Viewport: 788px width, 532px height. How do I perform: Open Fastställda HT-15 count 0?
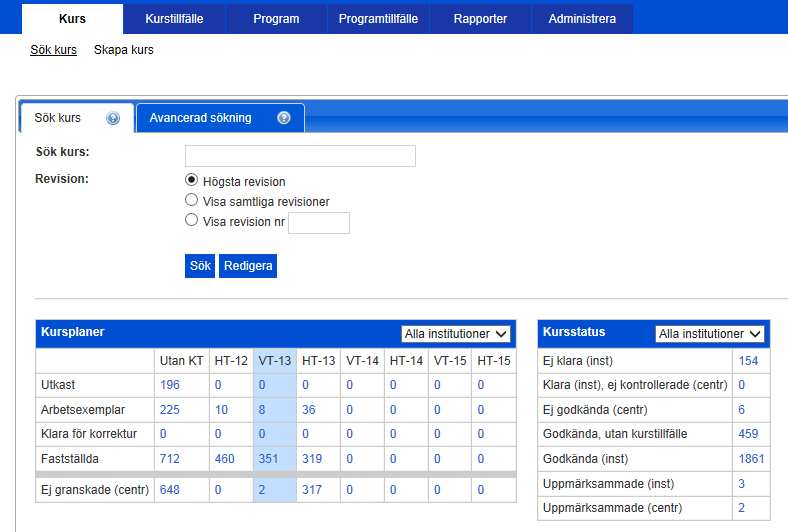481,459
